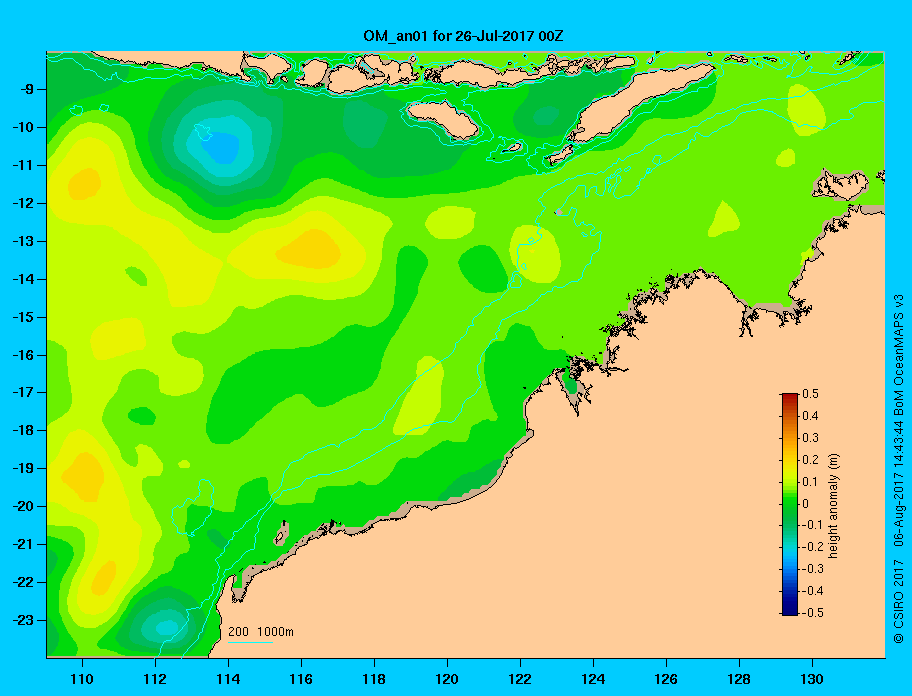Click longitude label 118
This screenshot has width=912, height=696.
pos(374,679)
